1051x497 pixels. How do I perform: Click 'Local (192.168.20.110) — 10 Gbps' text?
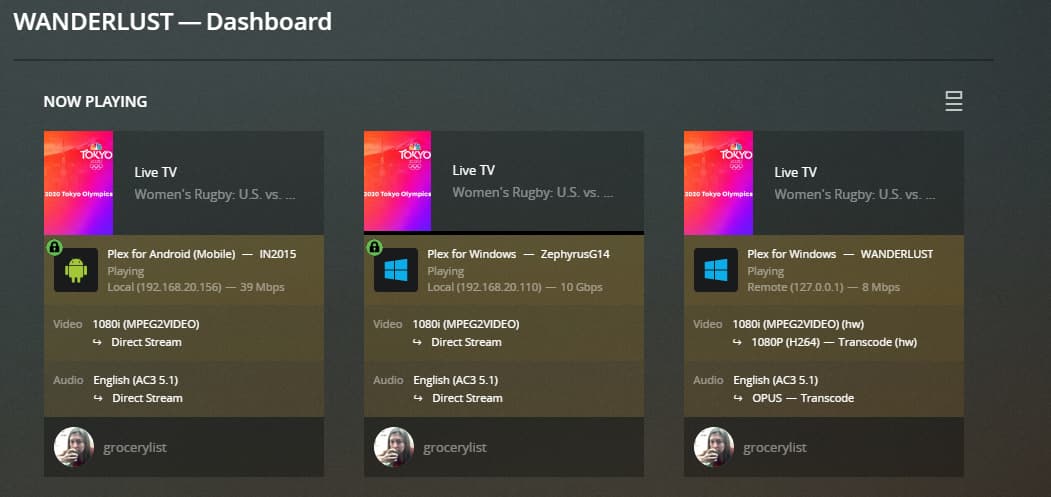pos(515,288)
